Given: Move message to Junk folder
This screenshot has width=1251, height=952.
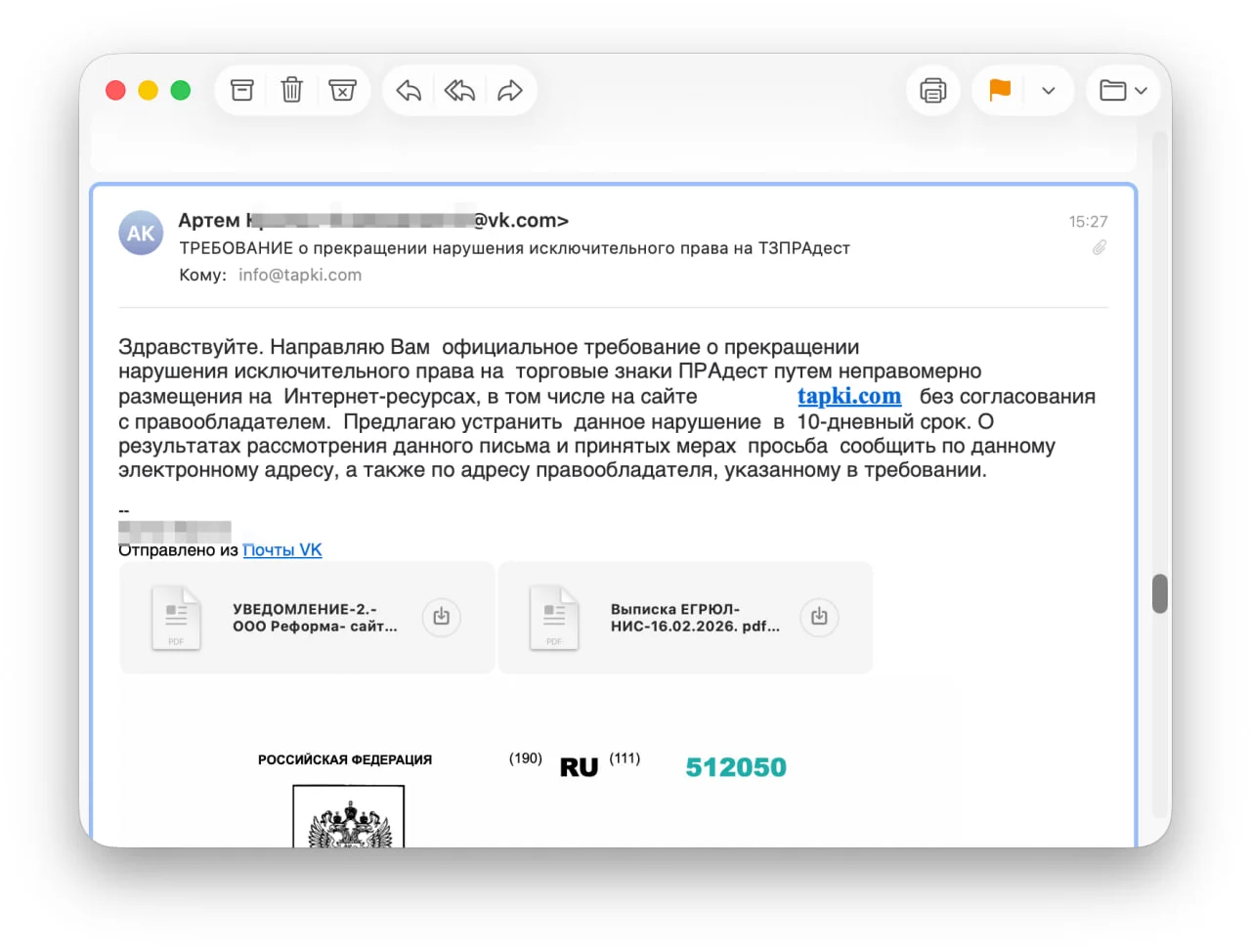Looking at the screenshot, I should click(x=342, y=91).
